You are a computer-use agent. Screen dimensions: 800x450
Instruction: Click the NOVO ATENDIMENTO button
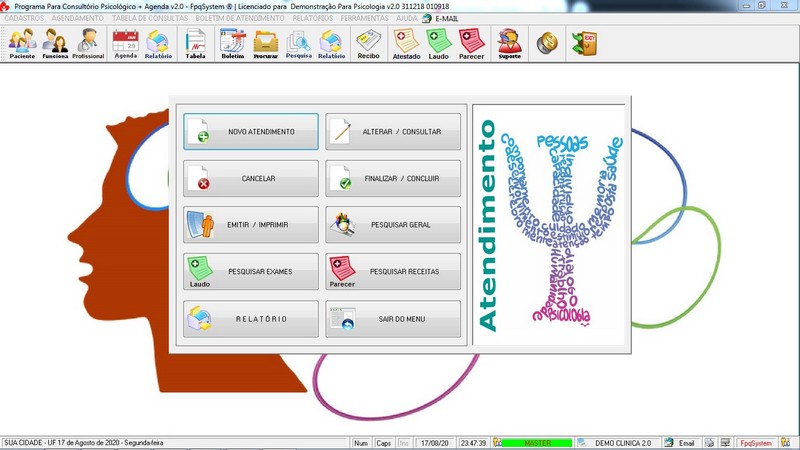click(x=251, y=131)
